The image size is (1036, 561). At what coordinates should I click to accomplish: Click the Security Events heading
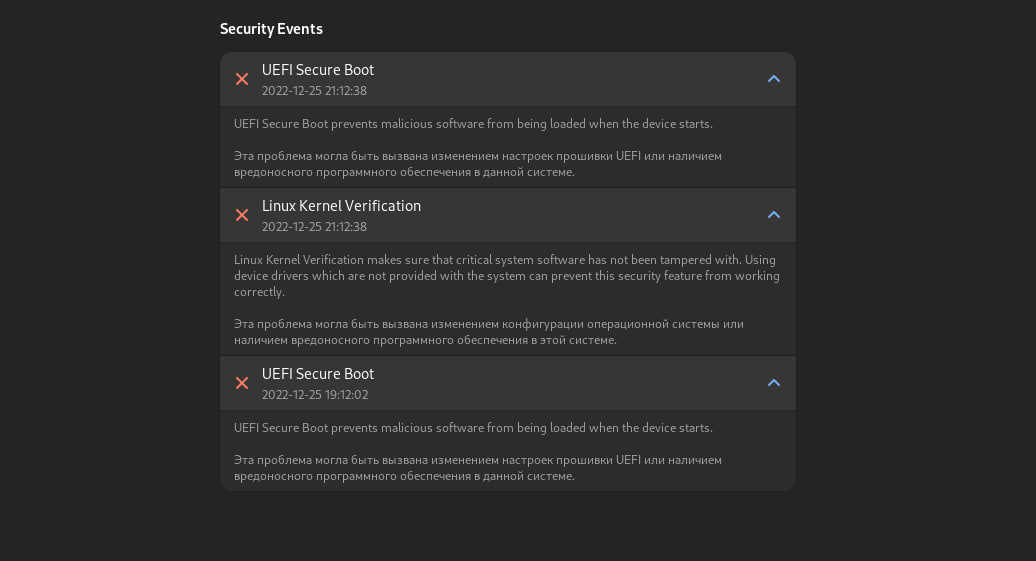[271, 29]
